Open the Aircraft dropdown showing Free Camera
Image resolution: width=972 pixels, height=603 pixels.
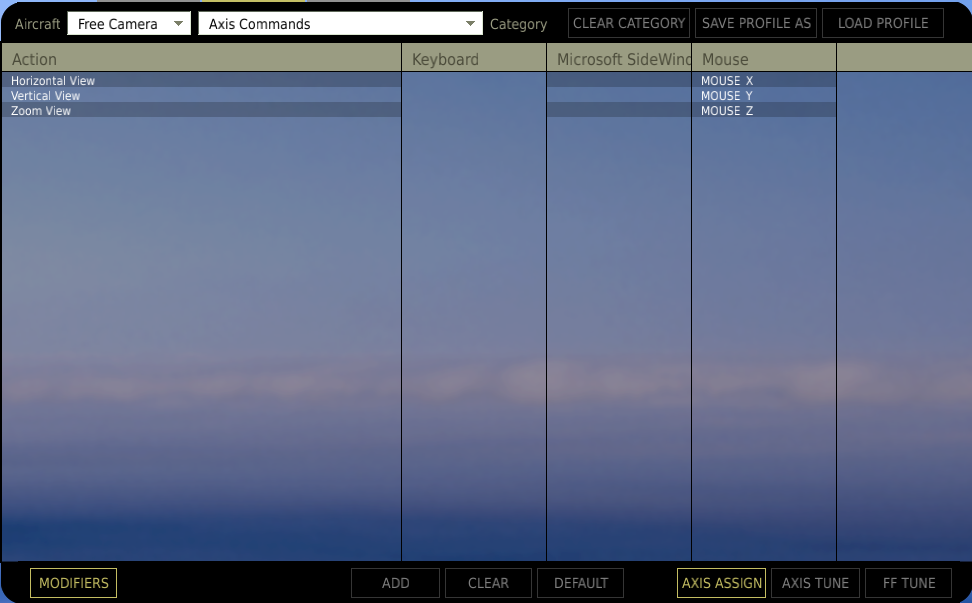coord(129,24)
